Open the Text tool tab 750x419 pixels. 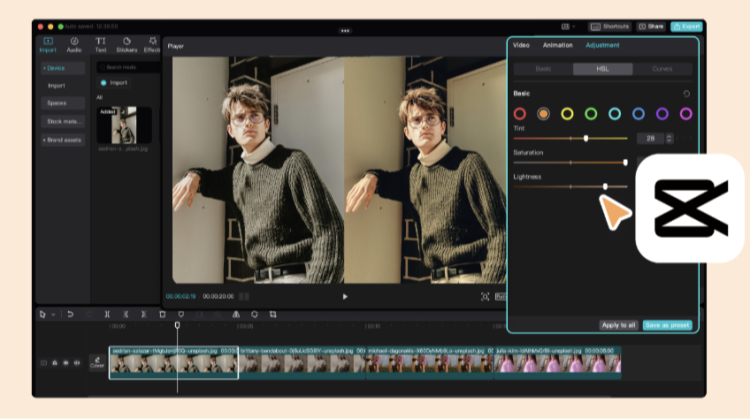point(100,45)
